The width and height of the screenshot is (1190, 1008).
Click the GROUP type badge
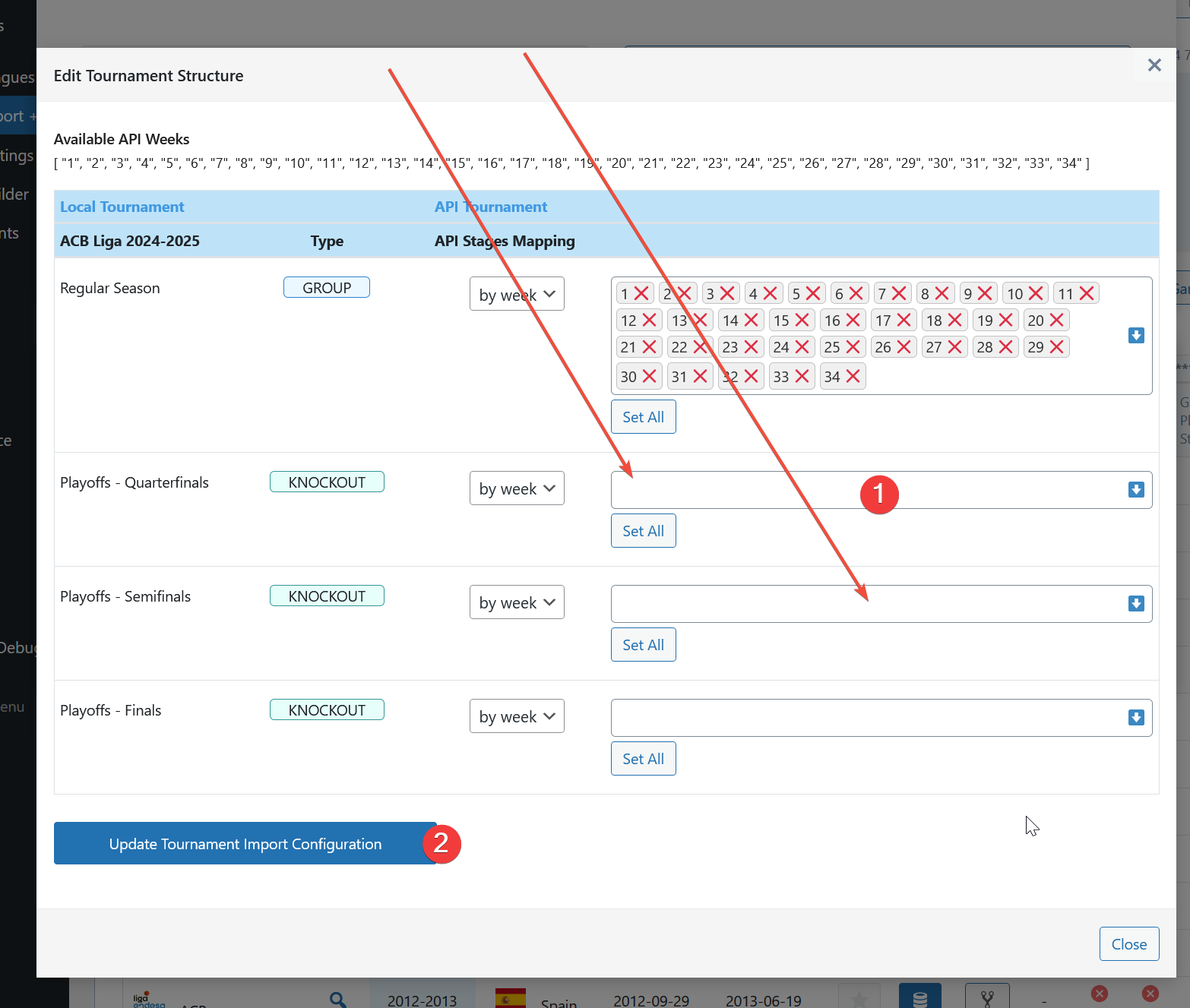point(327,287)
